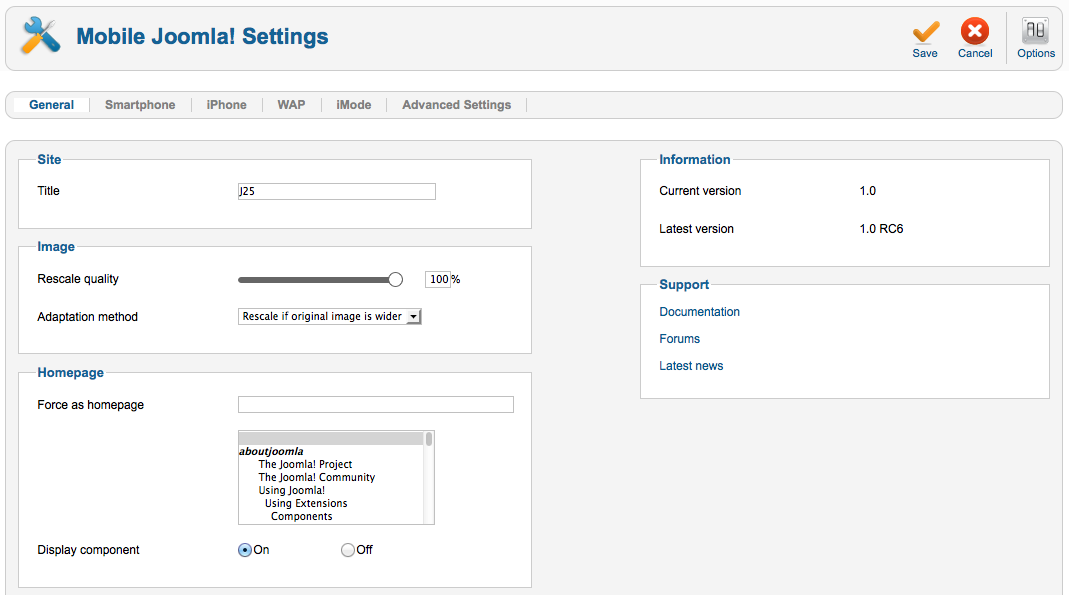The height and width of the screenshot is (595, 1069).
Task: Switch to the Smartphone tab
Action: 140,105
